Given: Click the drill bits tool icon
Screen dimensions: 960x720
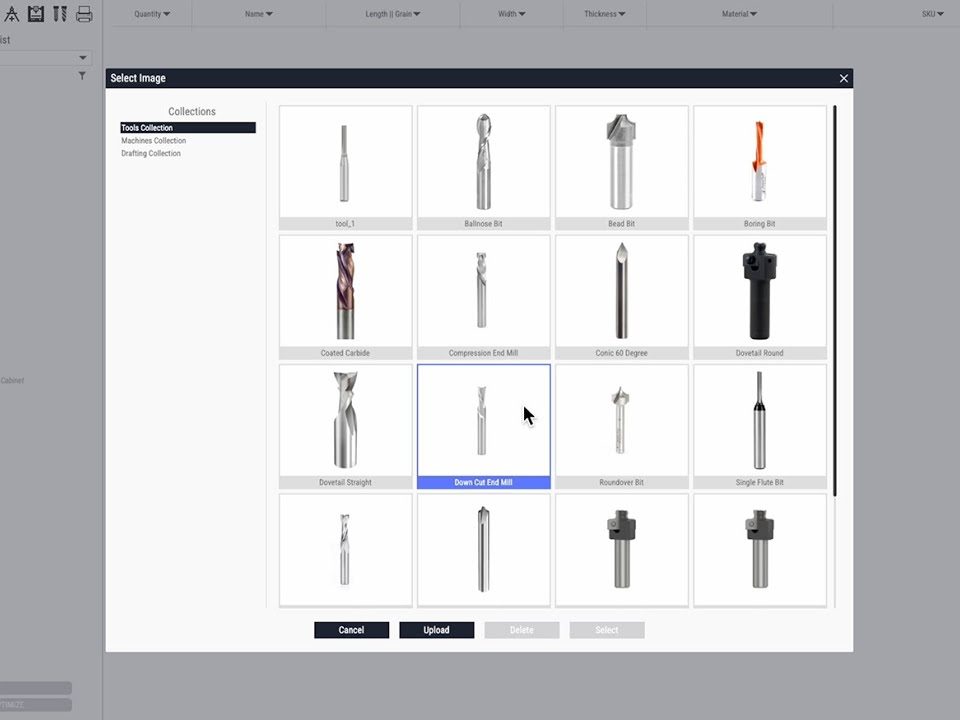Looking at the screenshot, I should [60, 14].
